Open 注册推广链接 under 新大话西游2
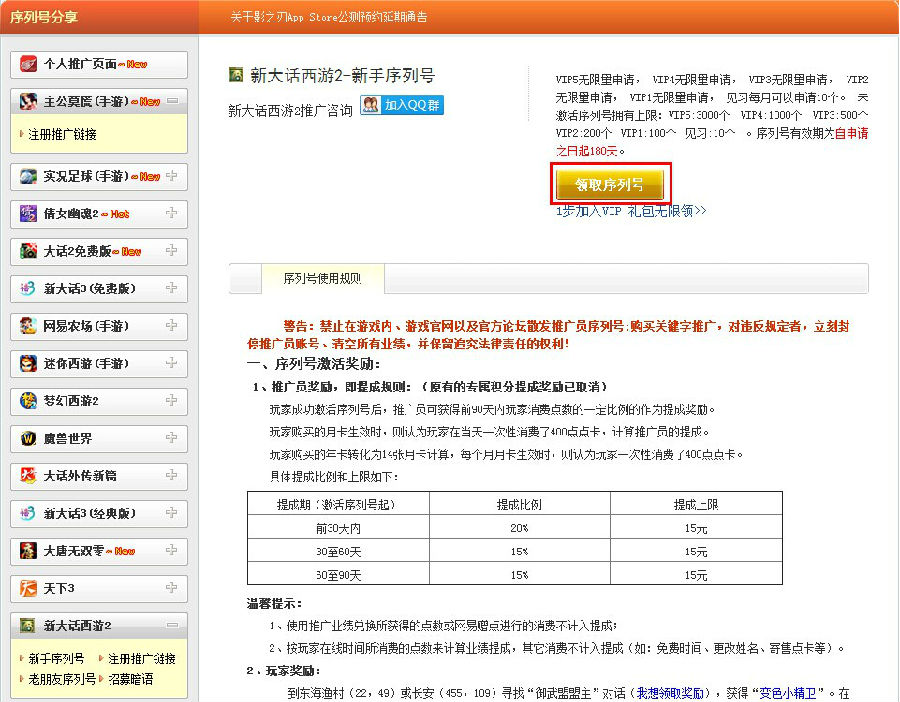900x702 pixels. (142, 658)
